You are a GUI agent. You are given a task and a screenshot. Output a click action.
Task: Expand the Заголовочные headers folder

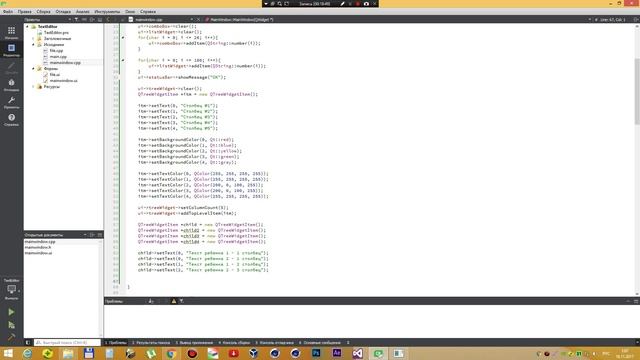(33, 38)
